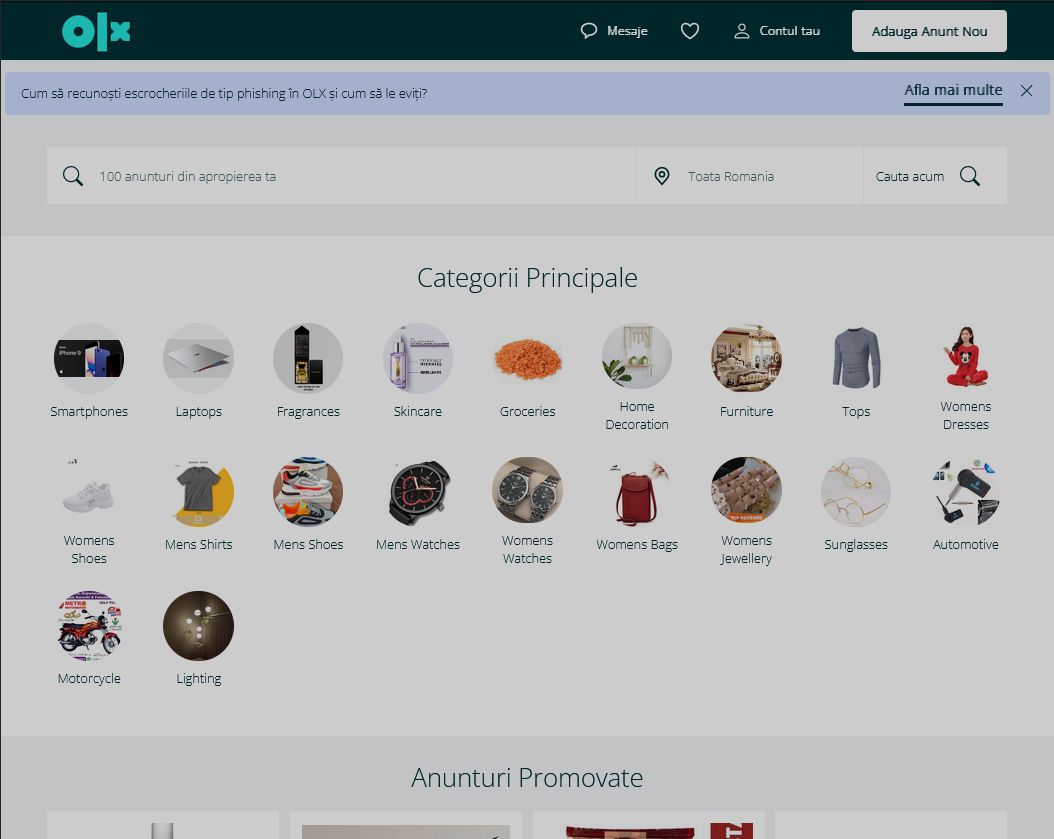Open the Lighting category
1054x839 pixels.
(x=198, y=626)
